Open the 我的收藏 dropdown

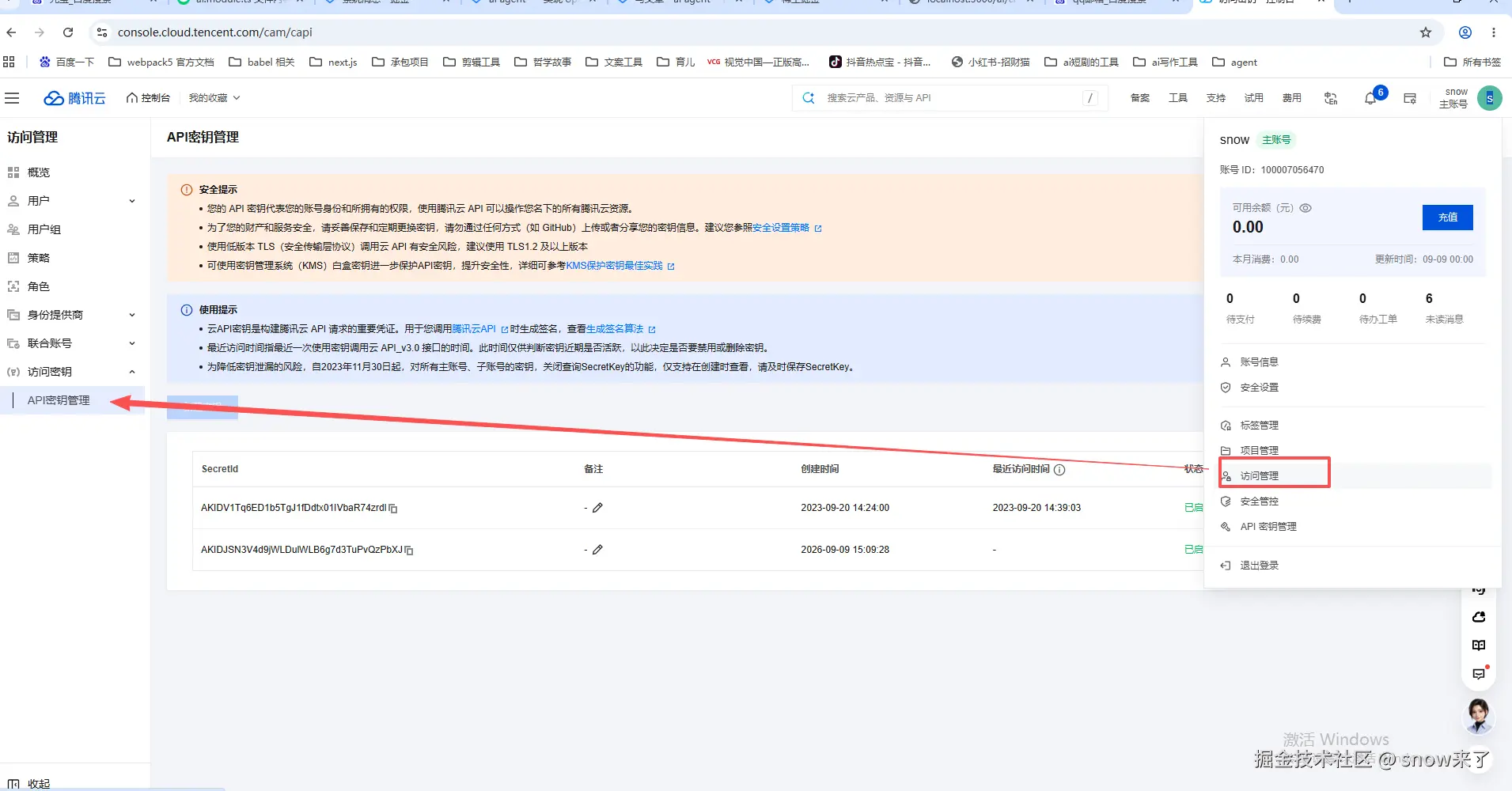214,98
